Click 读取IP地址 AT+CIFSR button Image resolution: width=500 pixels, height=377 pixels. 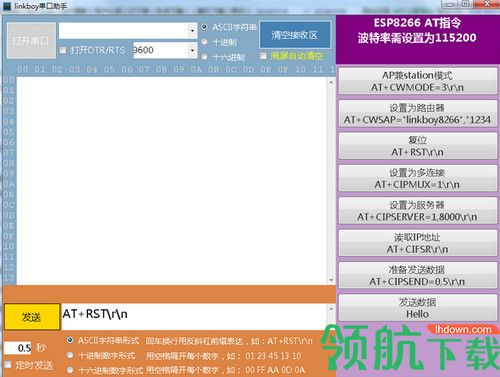pos(418,243)
